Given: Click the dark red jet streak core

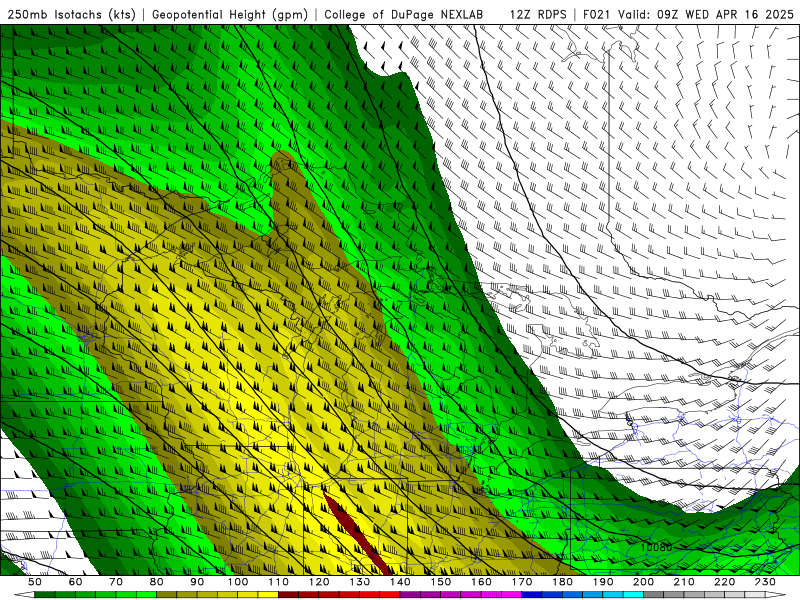Looking at the screenshot, I should 357,533.
